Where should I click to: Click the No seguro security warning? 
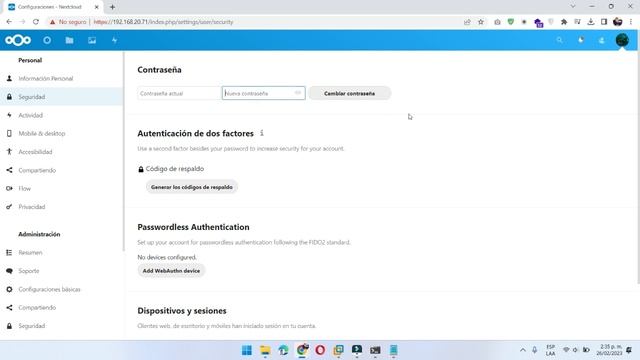pos(68,22)
